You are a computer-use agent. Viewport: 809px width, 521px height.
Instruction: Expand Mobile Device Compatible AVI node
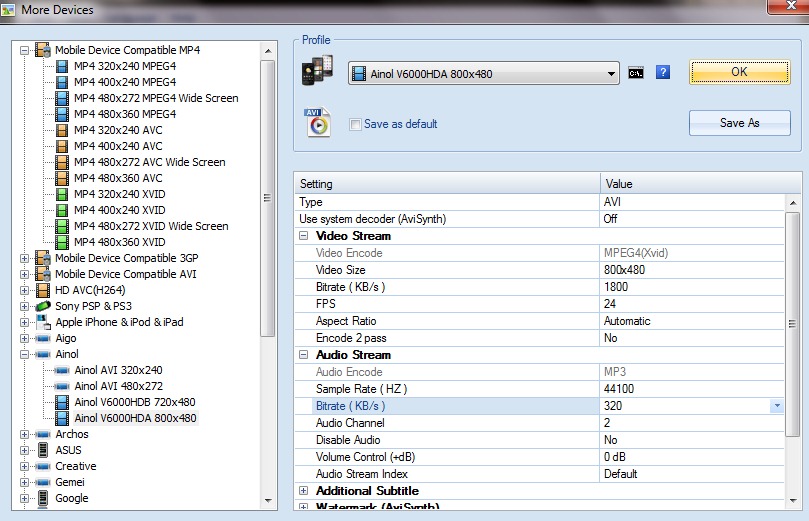[x=24, y=274]
